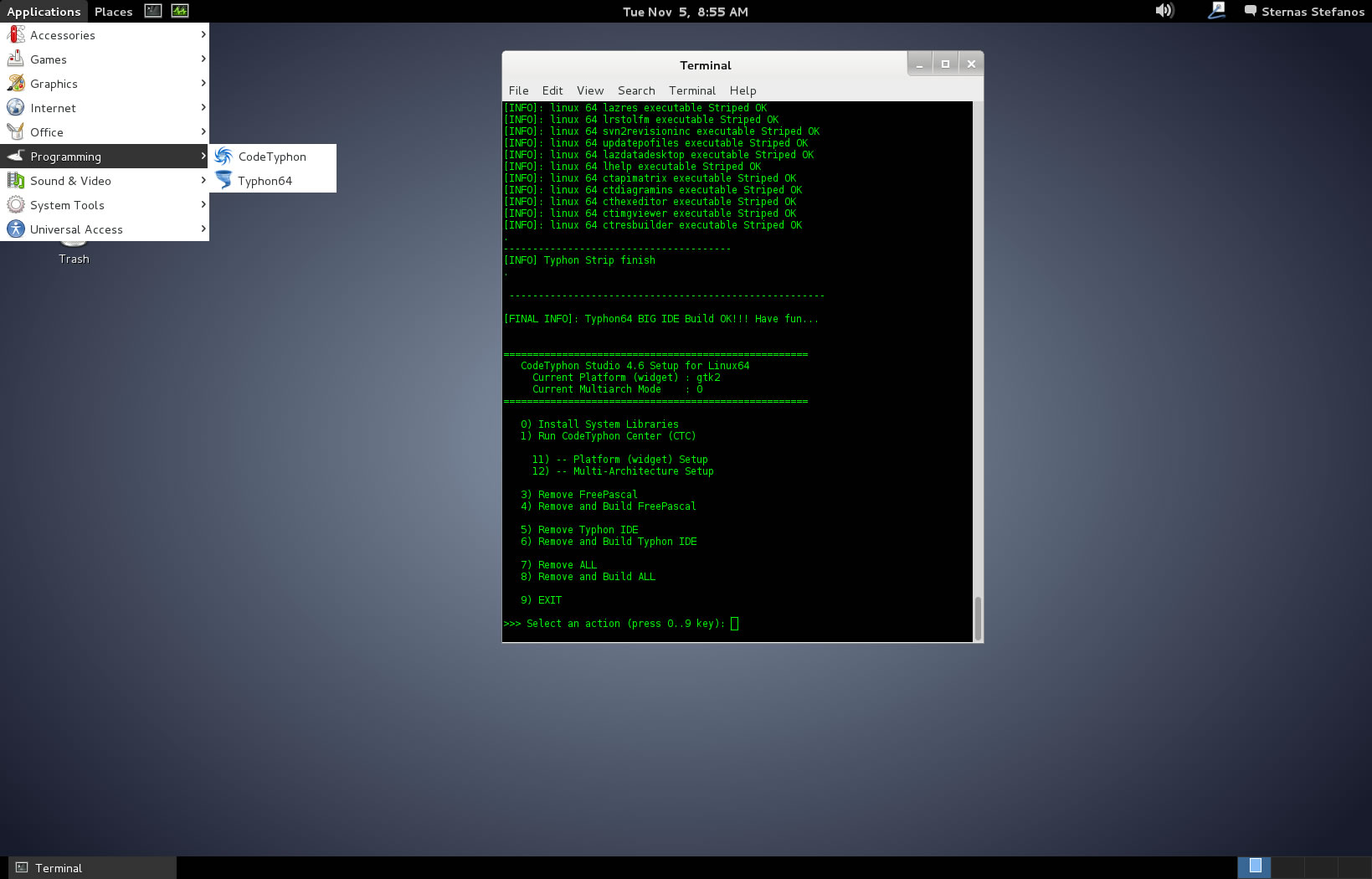Expand the Graphics submenu arrow
This screenshot has width=1372, height=879.
pos(203,83)
